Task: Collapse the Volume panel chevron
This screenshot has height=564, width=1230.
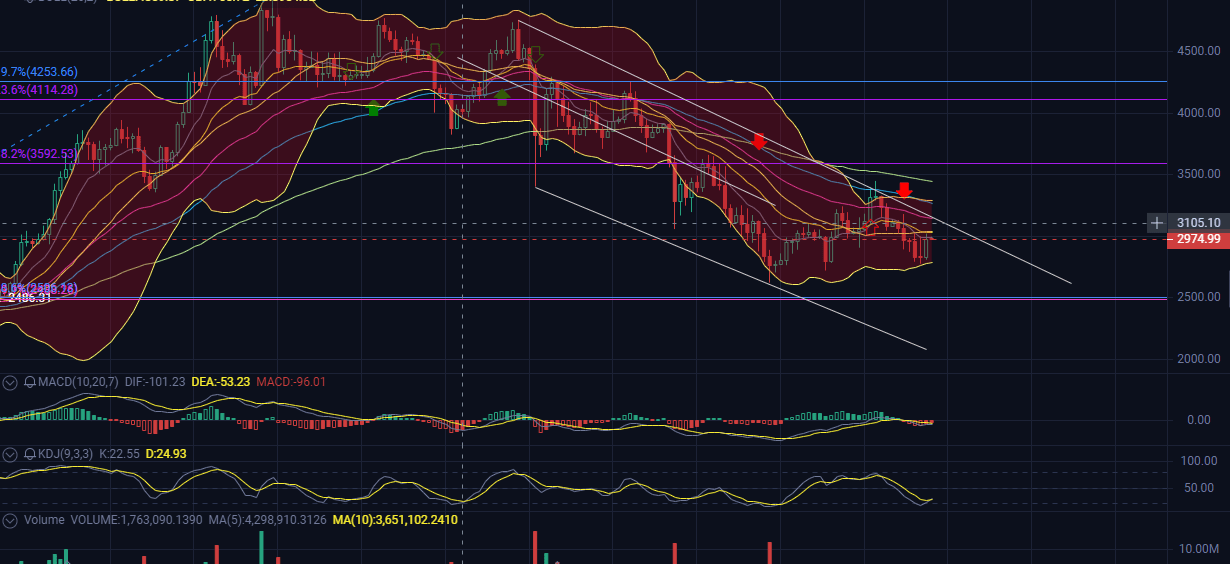Action: 10,520
